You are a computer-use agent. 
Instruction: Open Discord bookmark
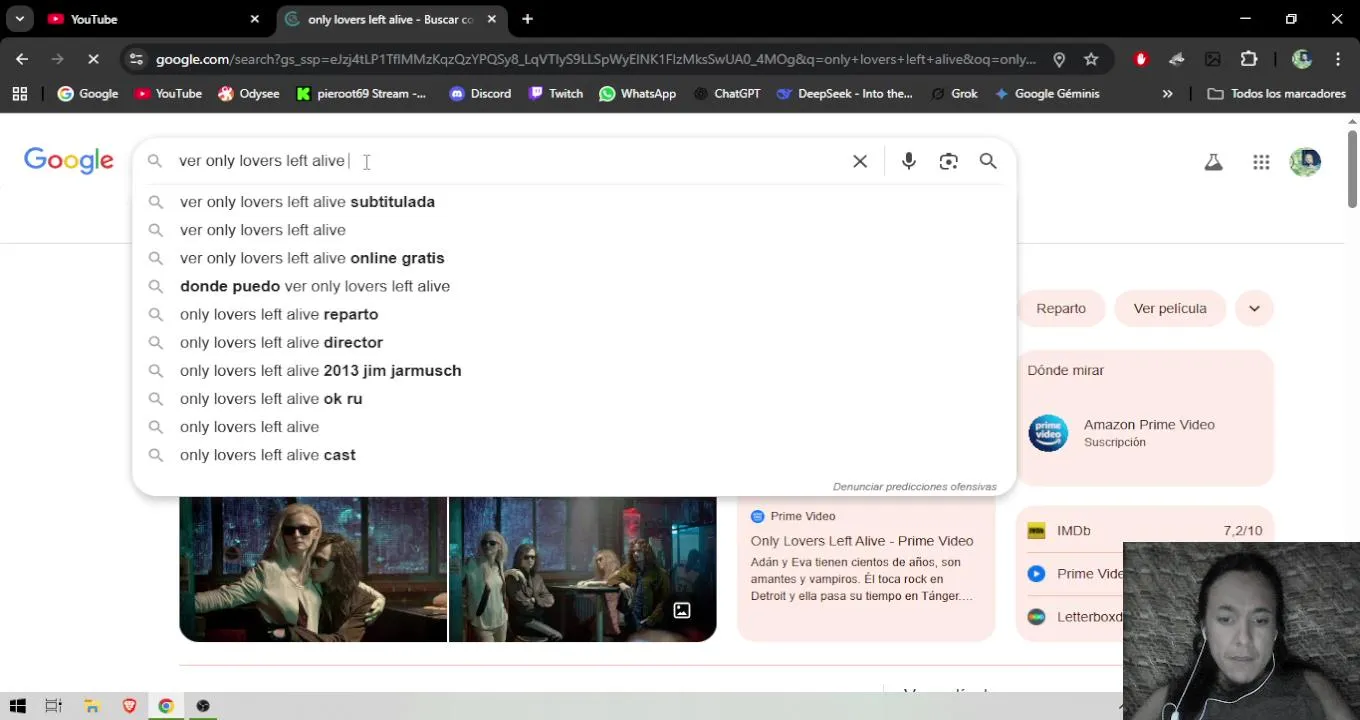(480, 93)
